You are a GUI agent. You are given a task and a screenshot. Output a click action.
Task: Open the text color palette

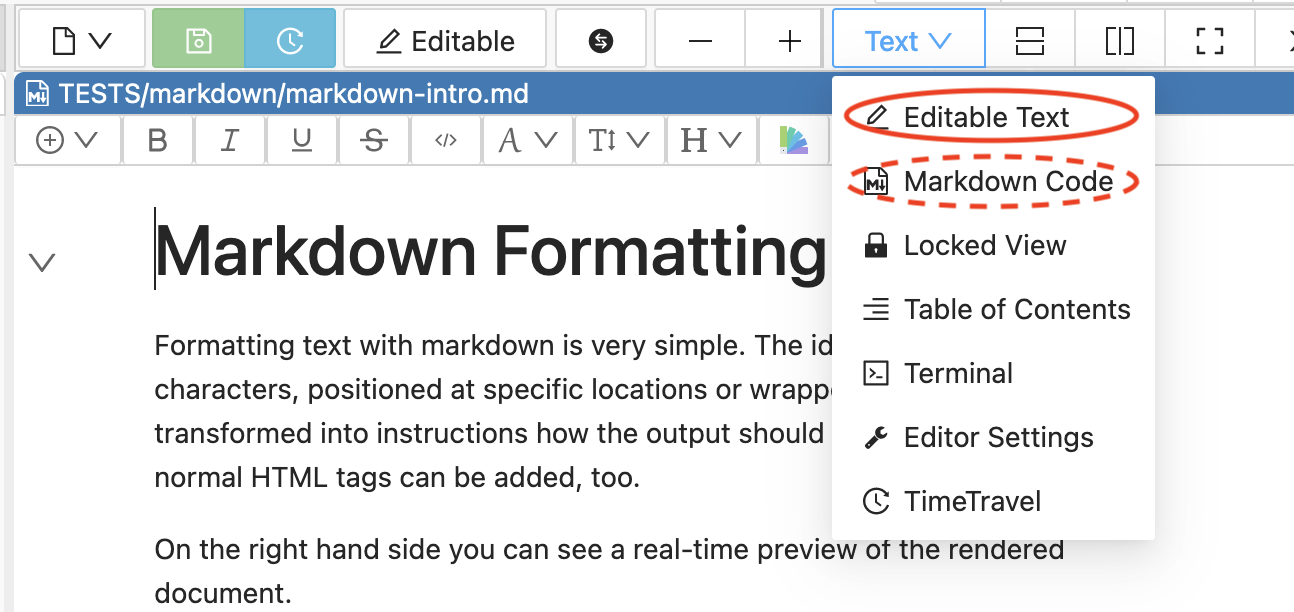tap(793, 141)
